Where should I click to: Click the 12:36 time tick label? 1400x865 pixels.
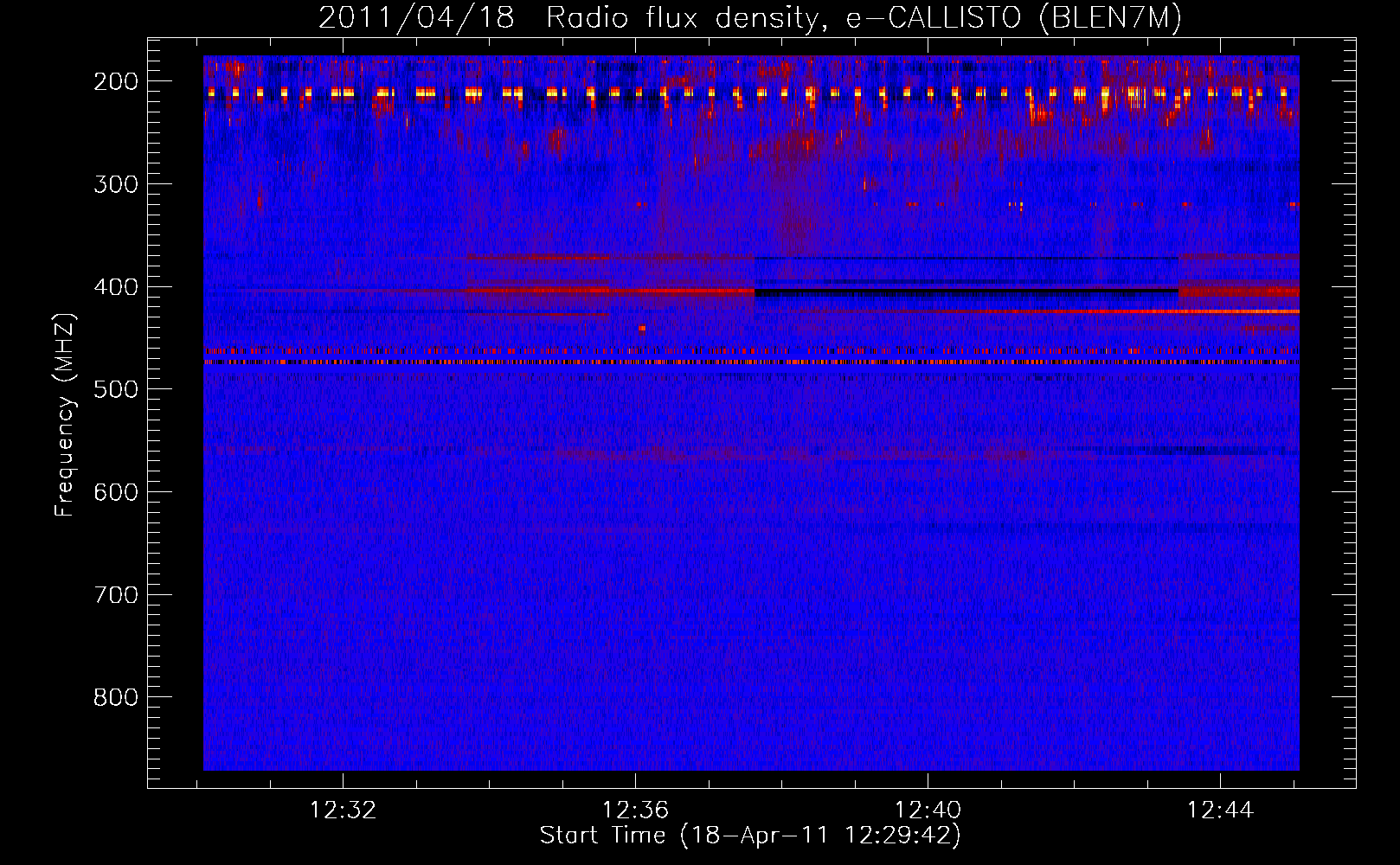coord(636,811)
